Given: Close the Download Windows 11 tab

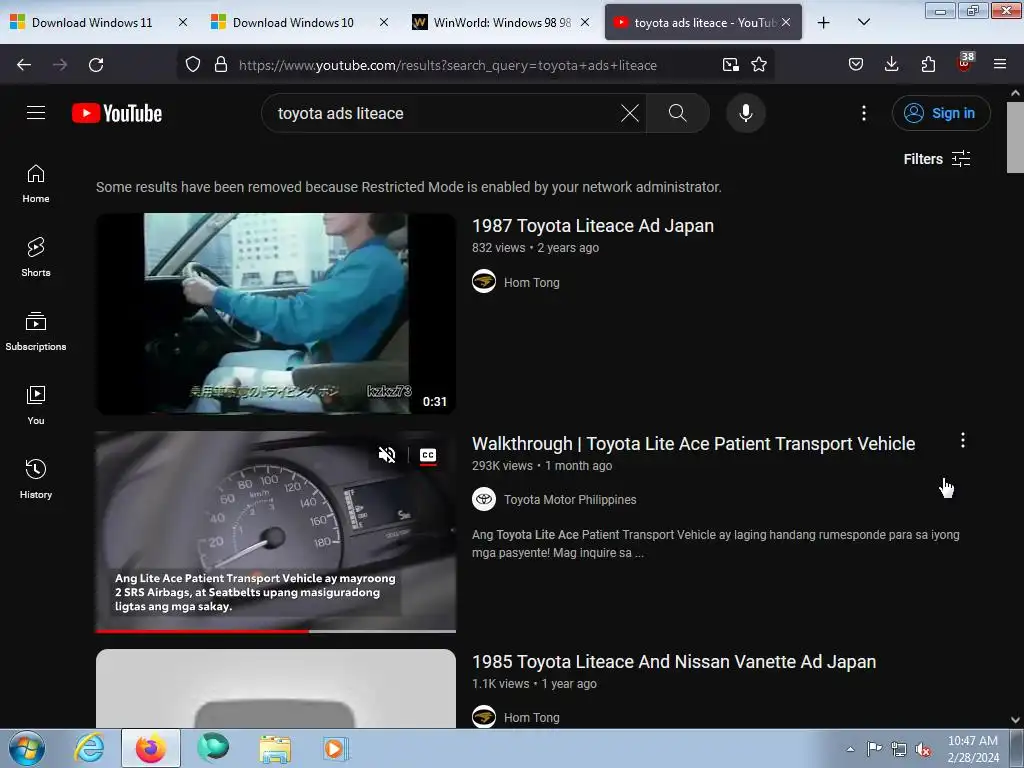Looking at the screenshot, I should tap(183, 22).
